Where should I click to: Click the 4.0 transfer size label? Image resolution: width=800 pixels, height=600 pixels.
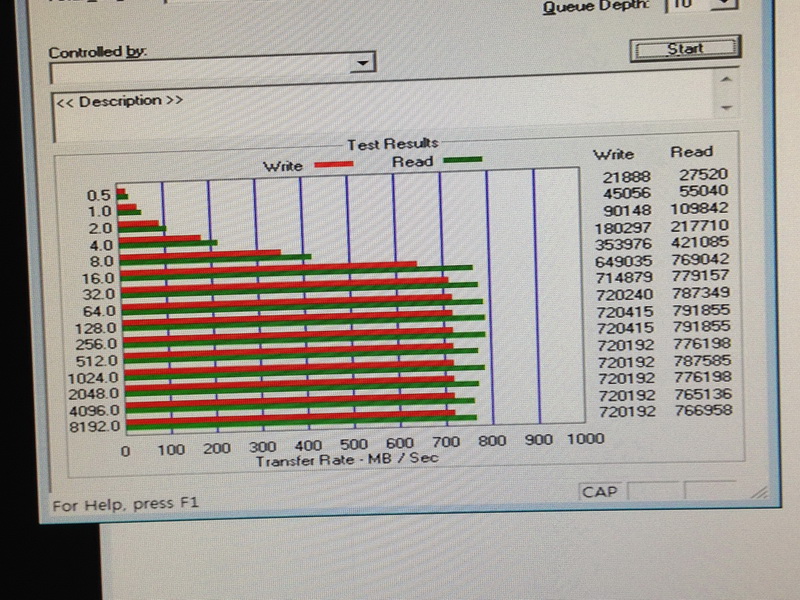click(101, 245)
